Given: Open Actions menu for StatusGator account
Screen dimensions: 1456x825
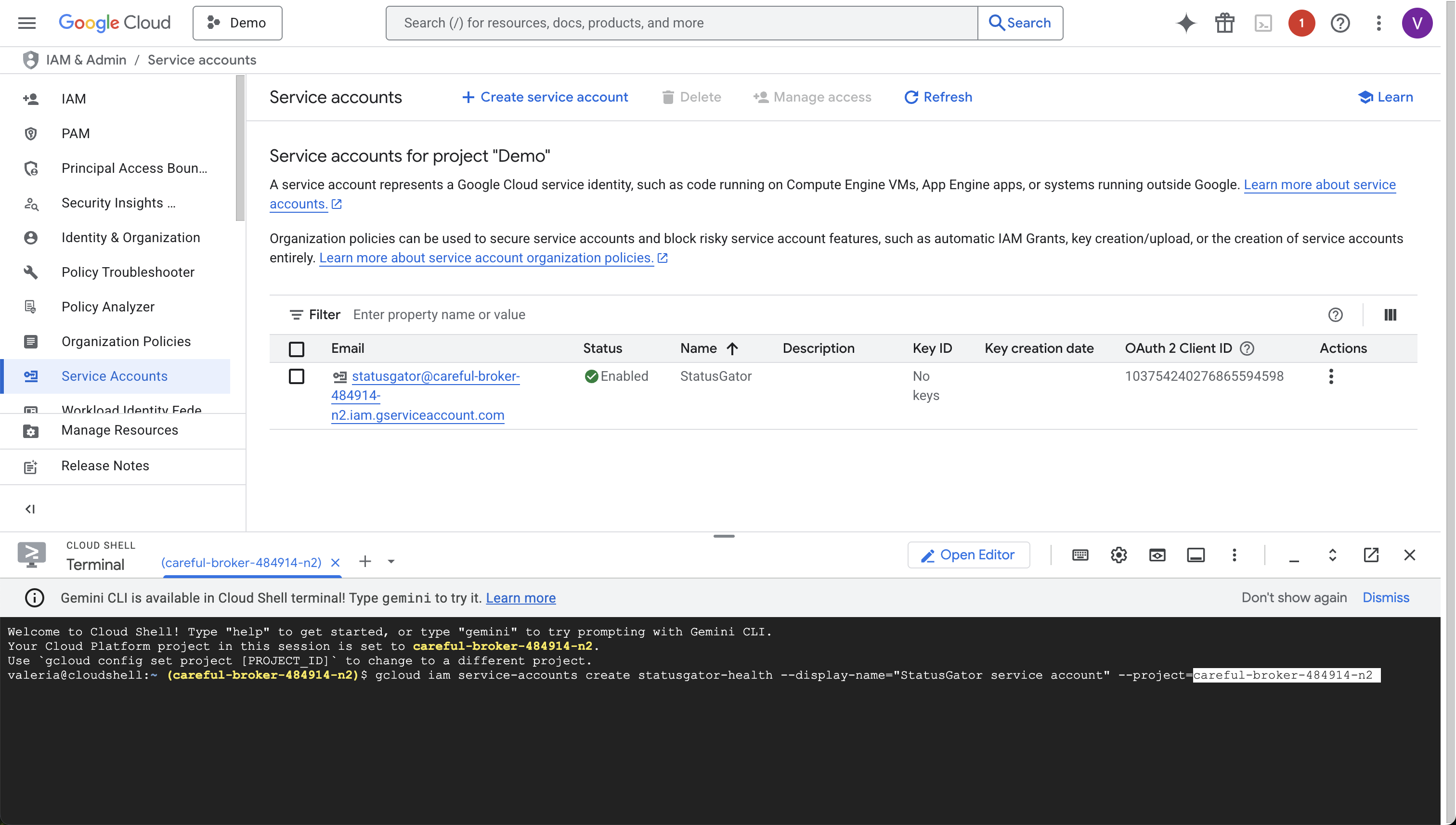Looking at the screenshot, I should pyautogui.click(x=1331, y=376).
